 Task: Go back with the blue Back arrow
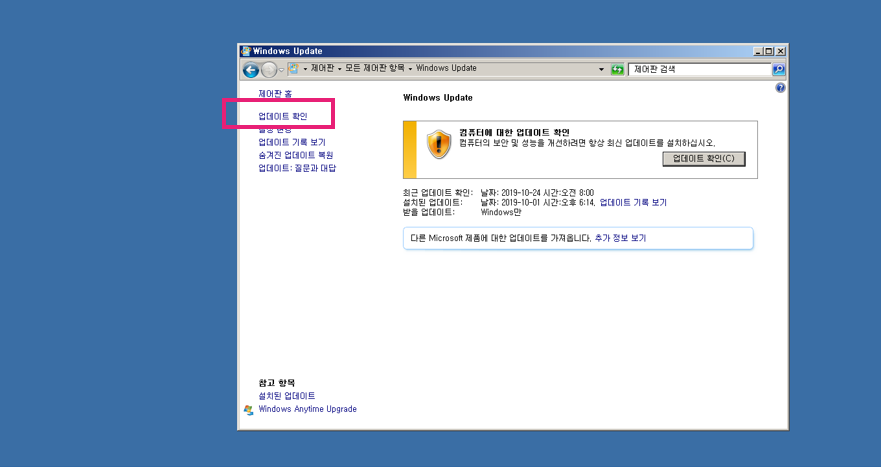251,70
